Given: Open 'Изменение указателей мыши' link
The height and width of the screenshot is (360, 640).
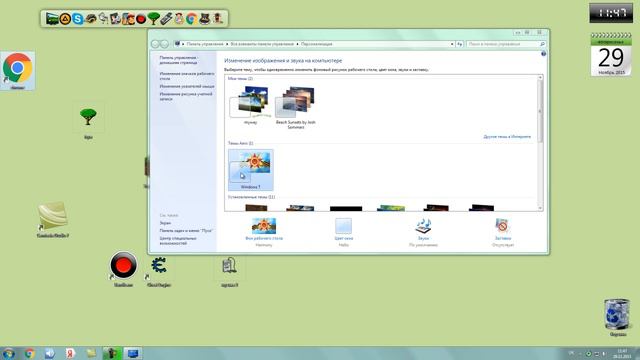Looking at the screenshot, I should click(187, 87).
